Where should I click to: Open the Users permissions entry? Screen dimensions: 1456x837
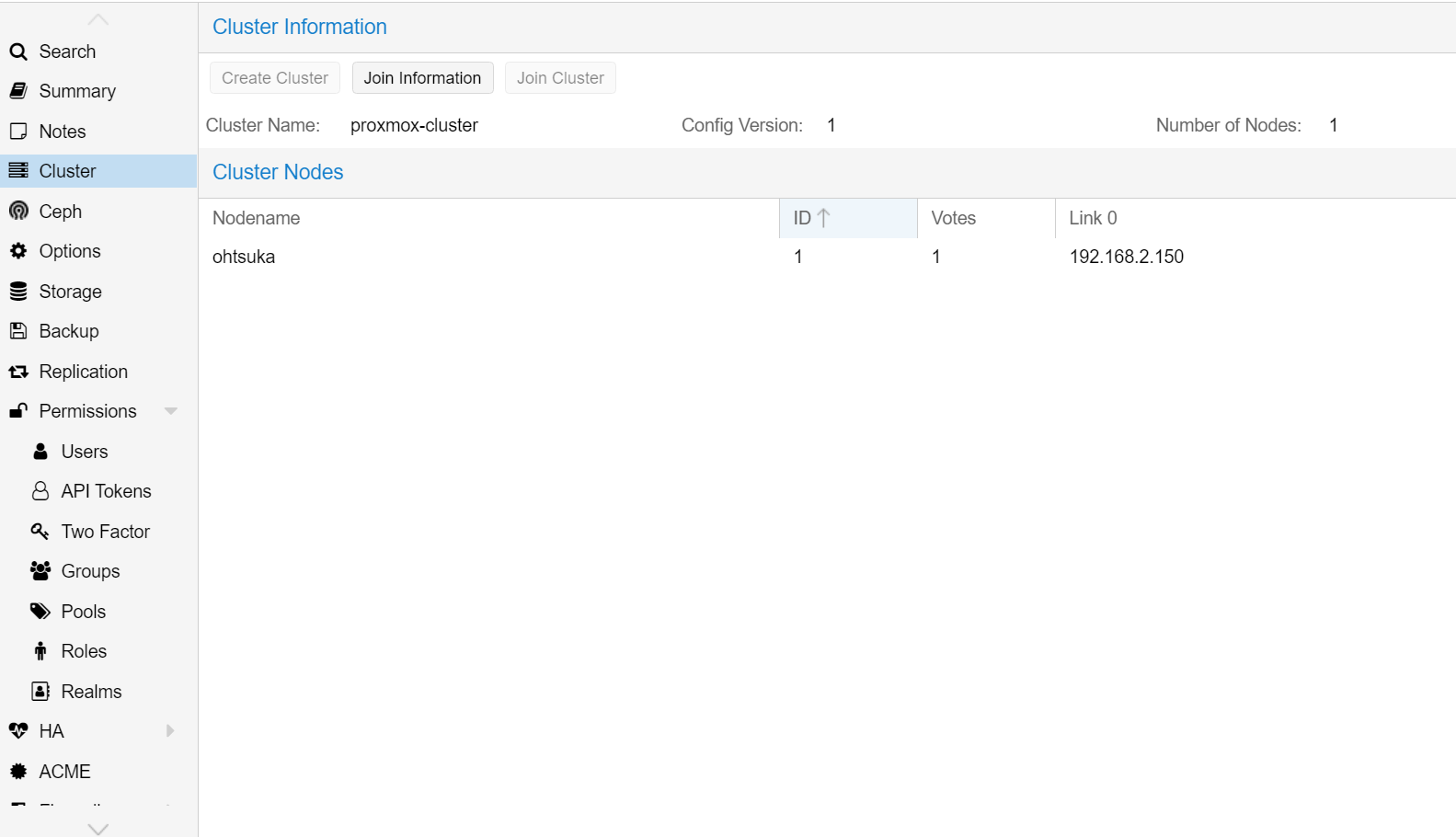tap(98, 452)
